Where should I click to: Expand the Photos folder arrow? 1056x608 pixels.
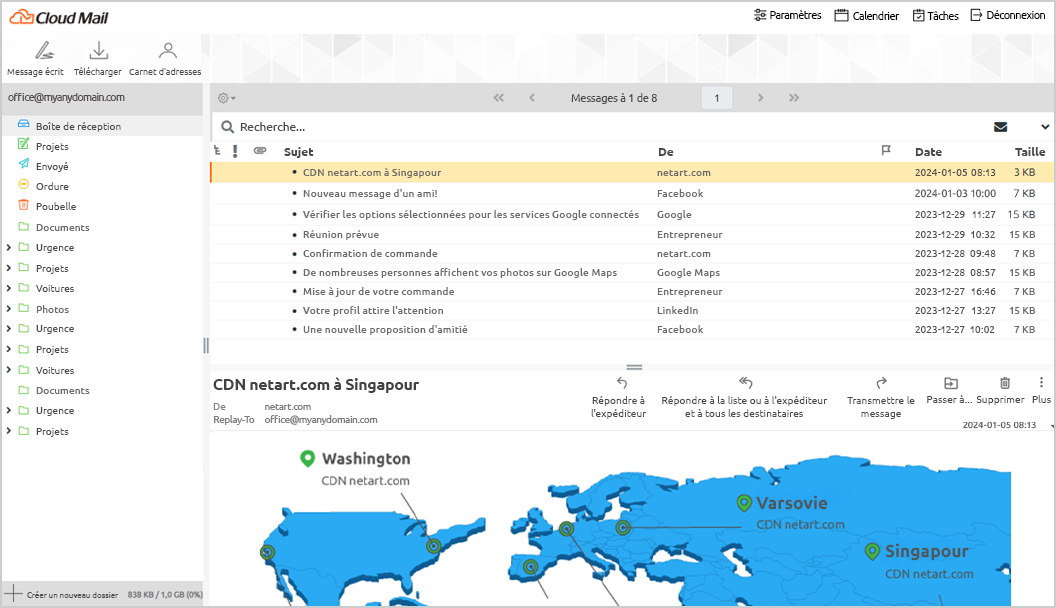click(9, 309)
